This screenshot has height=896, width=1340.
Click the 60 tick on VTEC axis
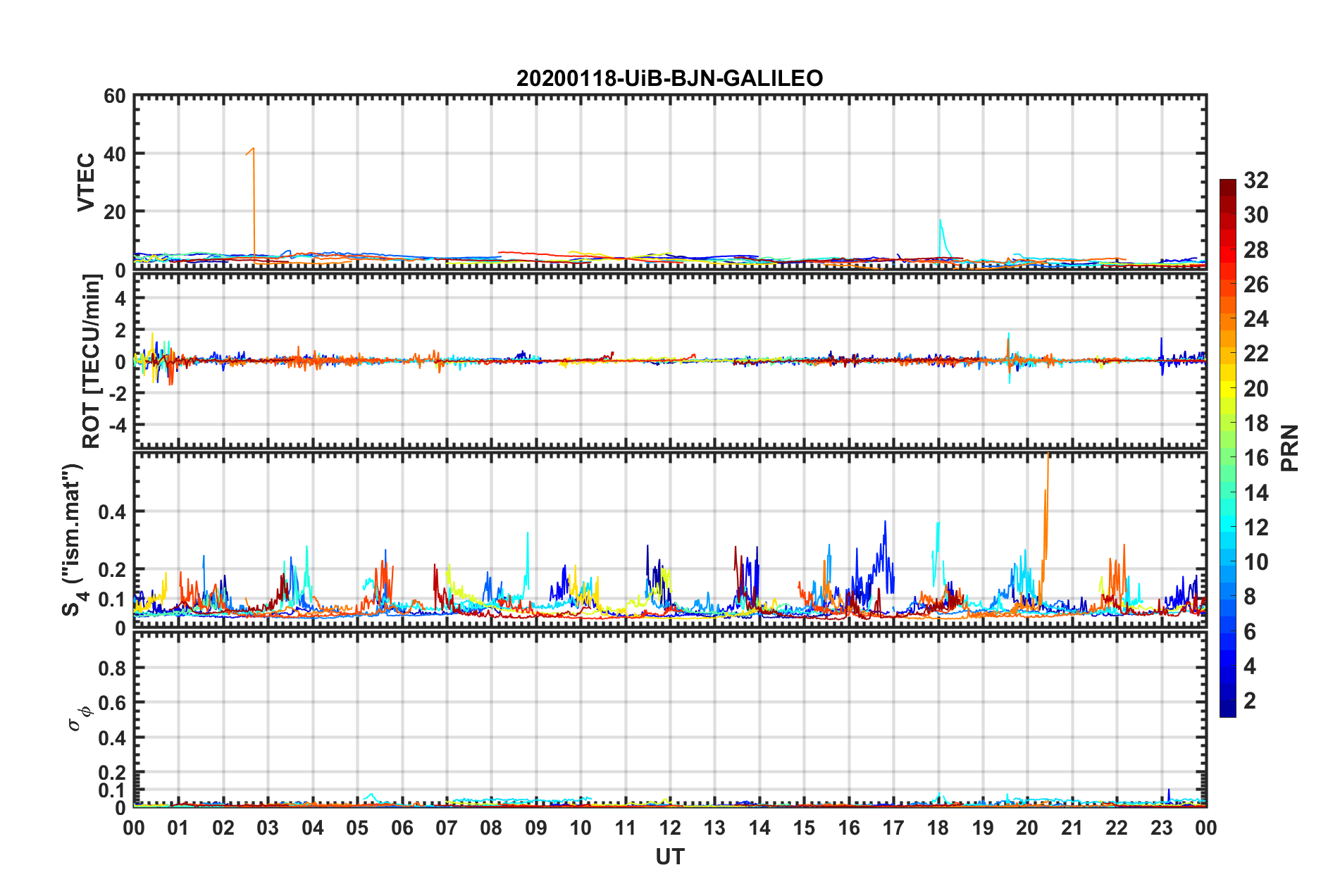click(x=115, y=97)
